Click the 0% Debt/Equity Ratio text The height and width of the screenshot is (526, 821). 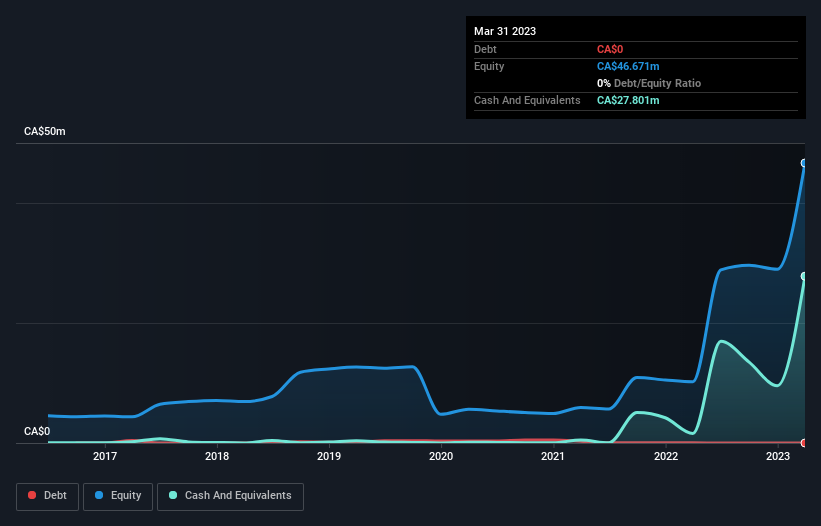(649, 83)
